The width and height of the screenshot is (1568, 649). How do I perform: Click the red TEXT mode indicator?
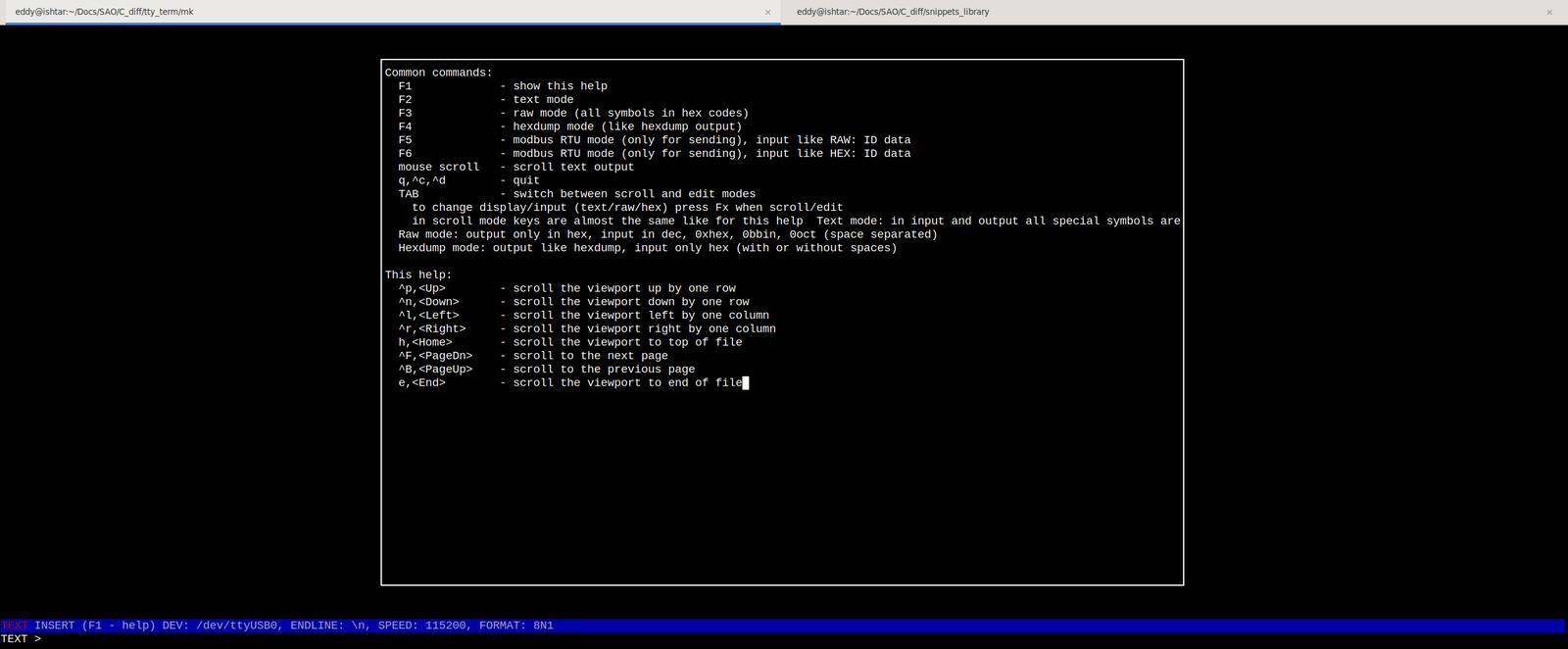pyautogui.click(x=15, y=625)
